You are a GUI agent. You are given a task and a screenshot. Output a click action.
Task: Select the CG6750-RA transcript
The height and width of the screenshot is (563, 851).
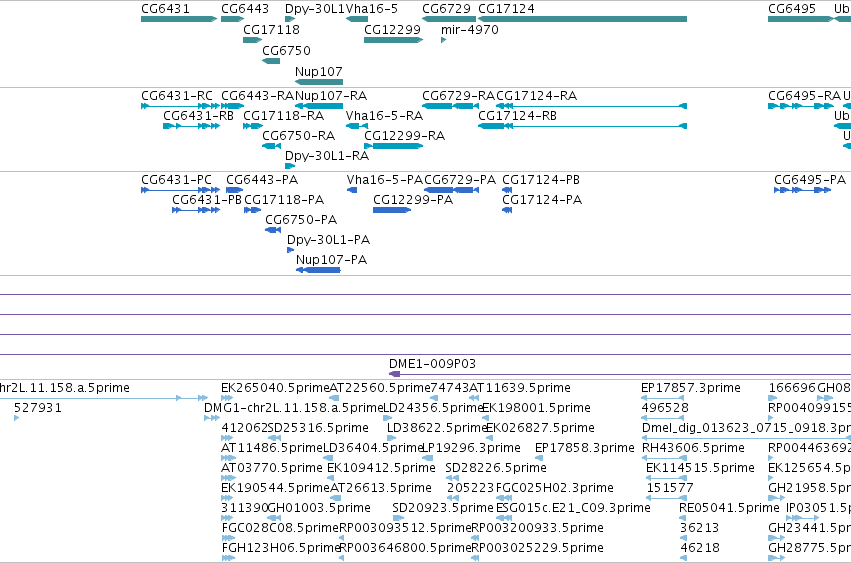271,146
